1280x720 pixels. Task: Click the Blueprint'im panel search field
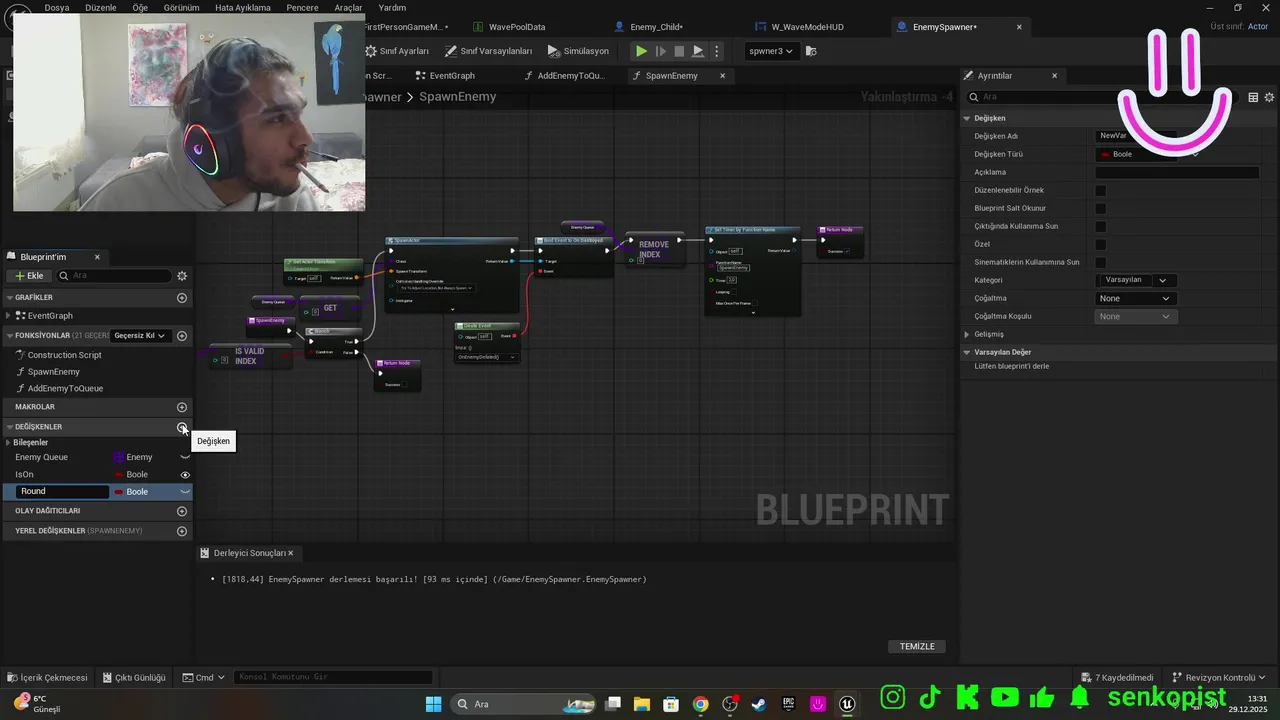point(115,276)
